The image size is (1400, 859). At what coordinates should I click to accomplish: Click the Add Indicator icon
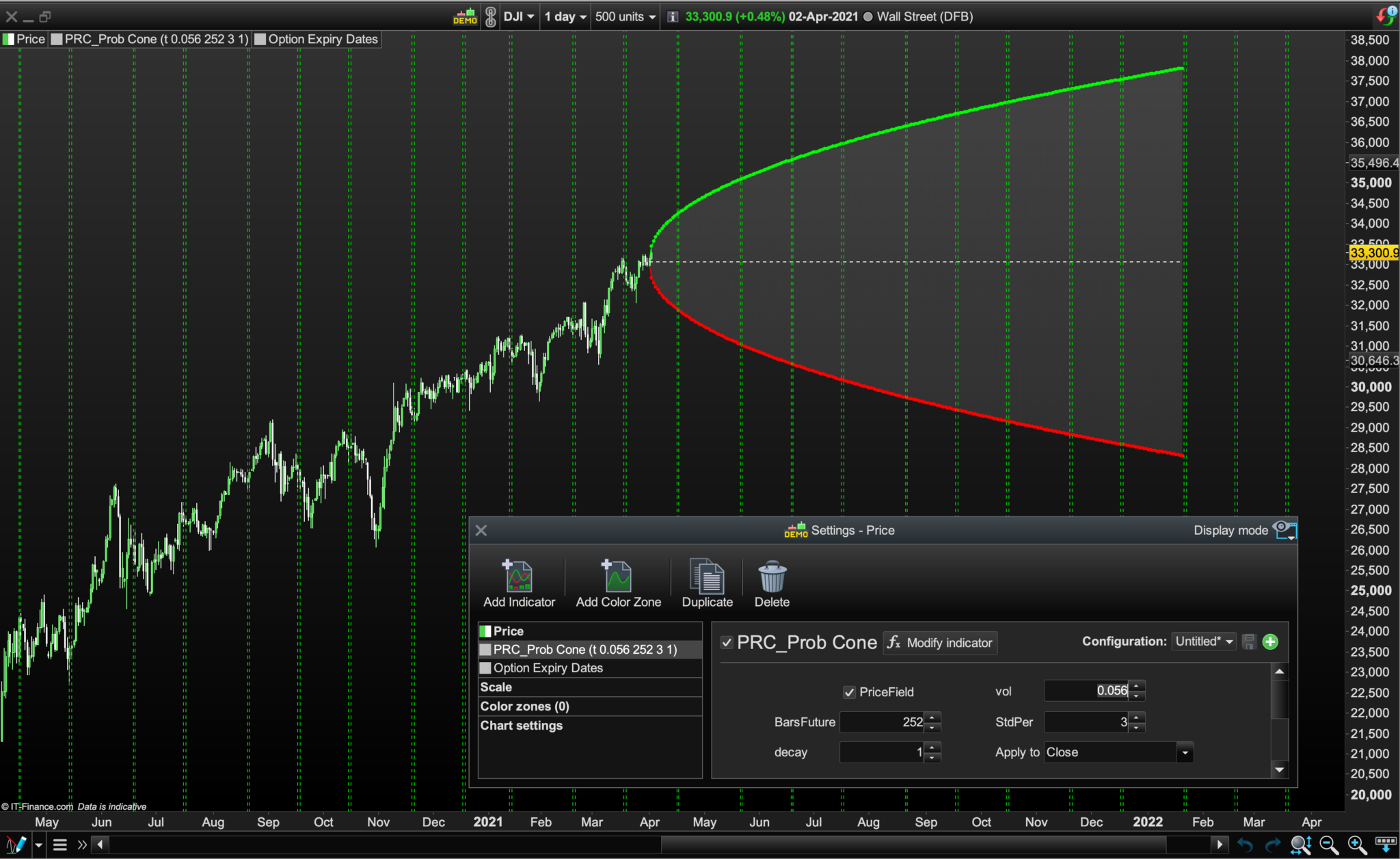519,578
